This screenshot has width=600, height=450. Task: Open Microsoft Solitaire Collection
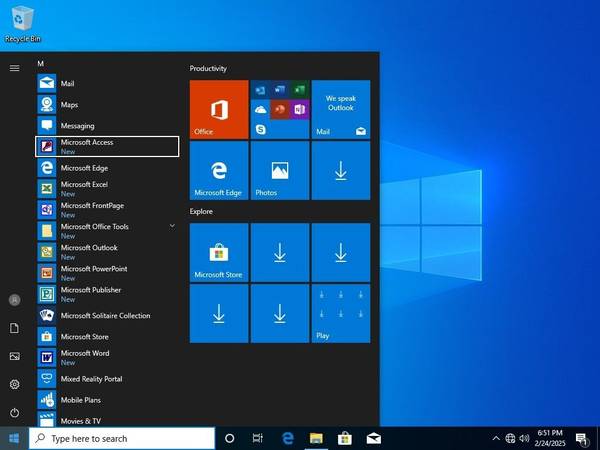[x=105, y=315]
